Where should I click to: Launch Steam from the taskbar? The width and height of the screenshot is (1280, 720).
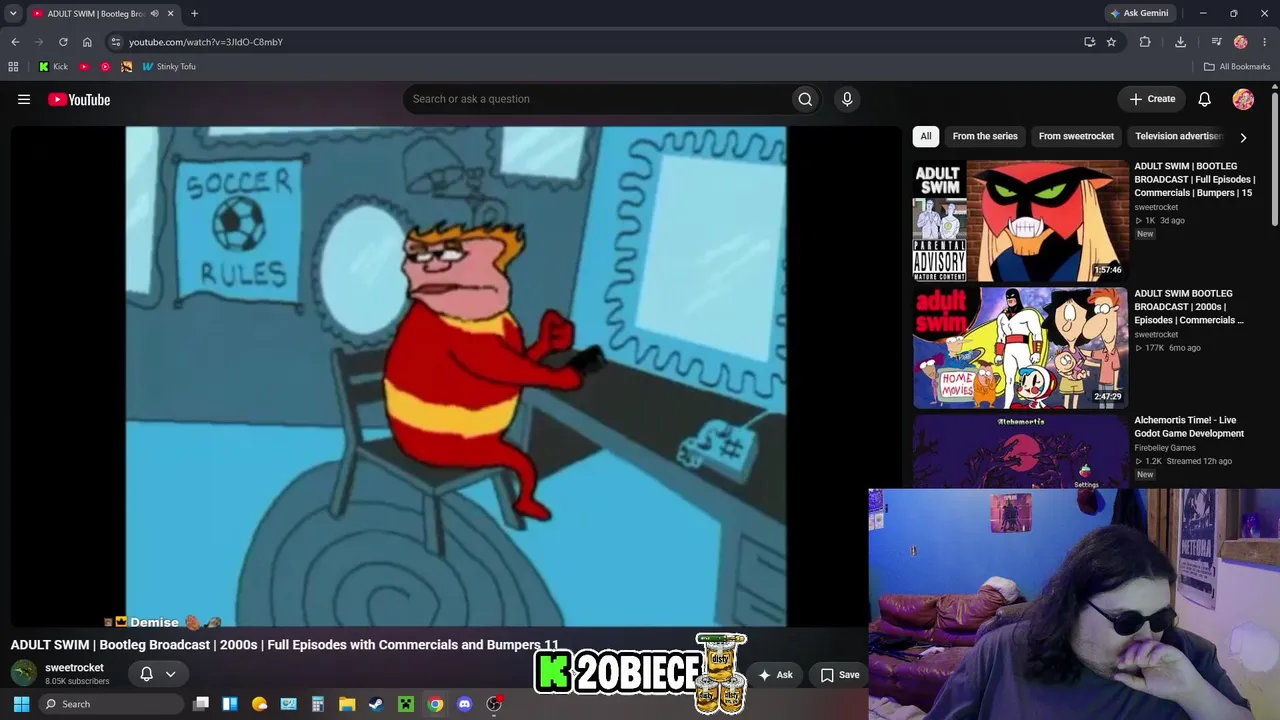(376, 704)
